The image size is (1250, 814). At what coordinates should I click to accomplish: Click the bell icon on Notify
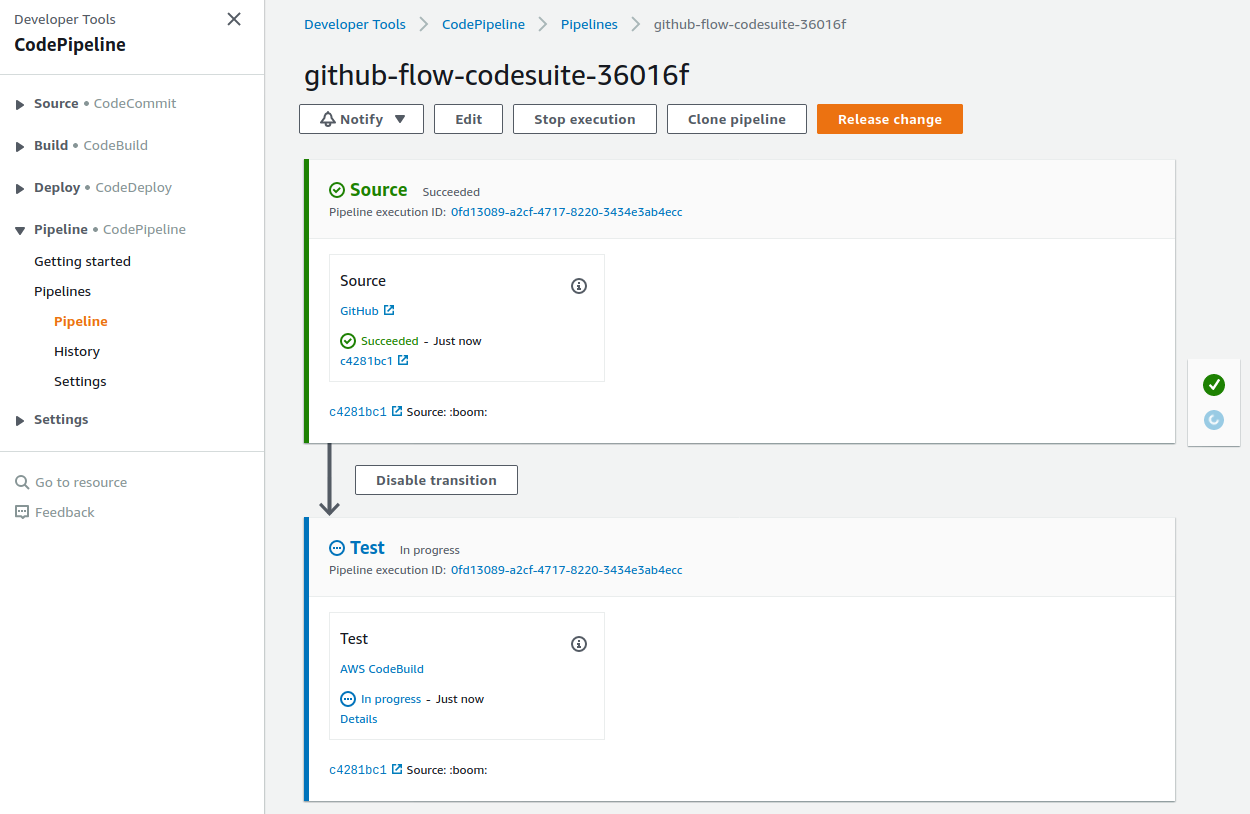(327, 119)
